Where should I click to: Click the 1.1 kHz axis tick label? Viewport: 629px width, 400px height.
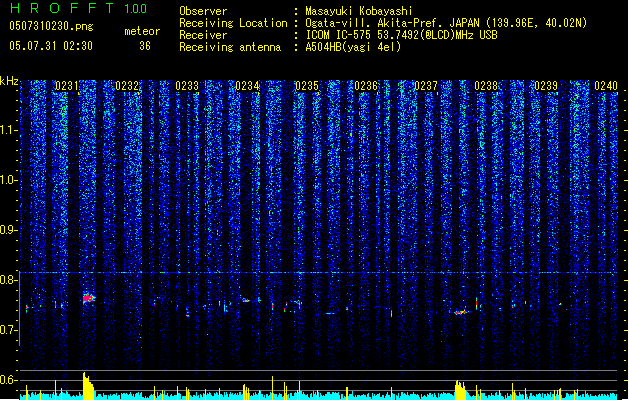click(8, 130)
